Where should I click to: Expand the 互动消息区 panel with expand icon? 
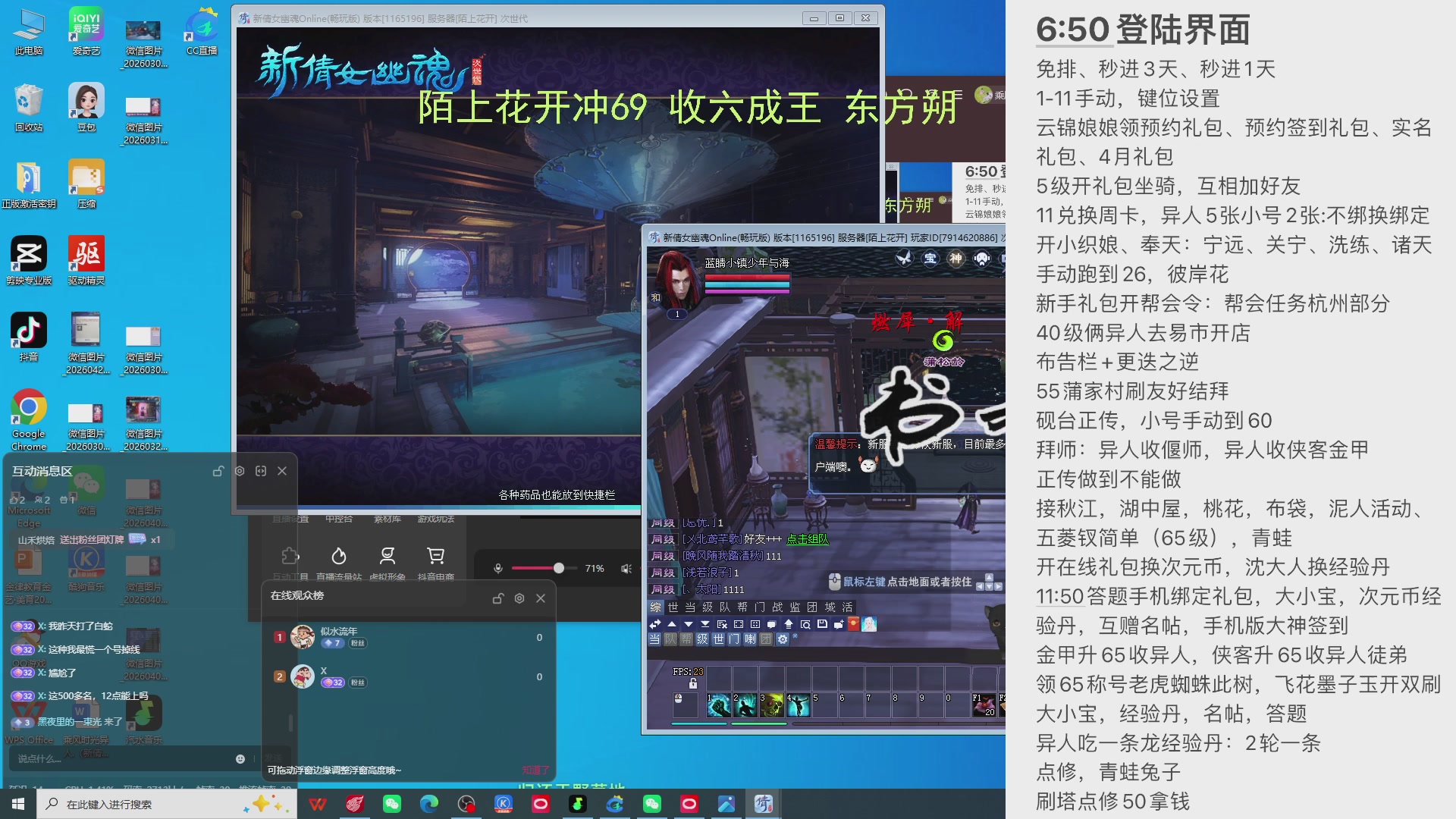[261, 471]
